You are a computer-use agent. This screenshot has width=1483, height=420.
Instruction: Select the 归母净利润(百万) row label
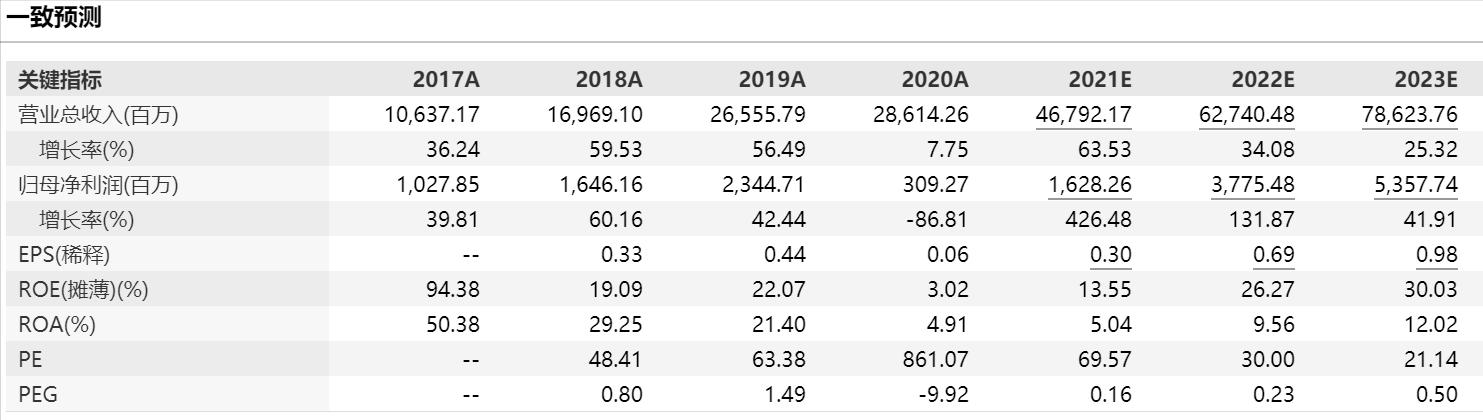[98, 185]
